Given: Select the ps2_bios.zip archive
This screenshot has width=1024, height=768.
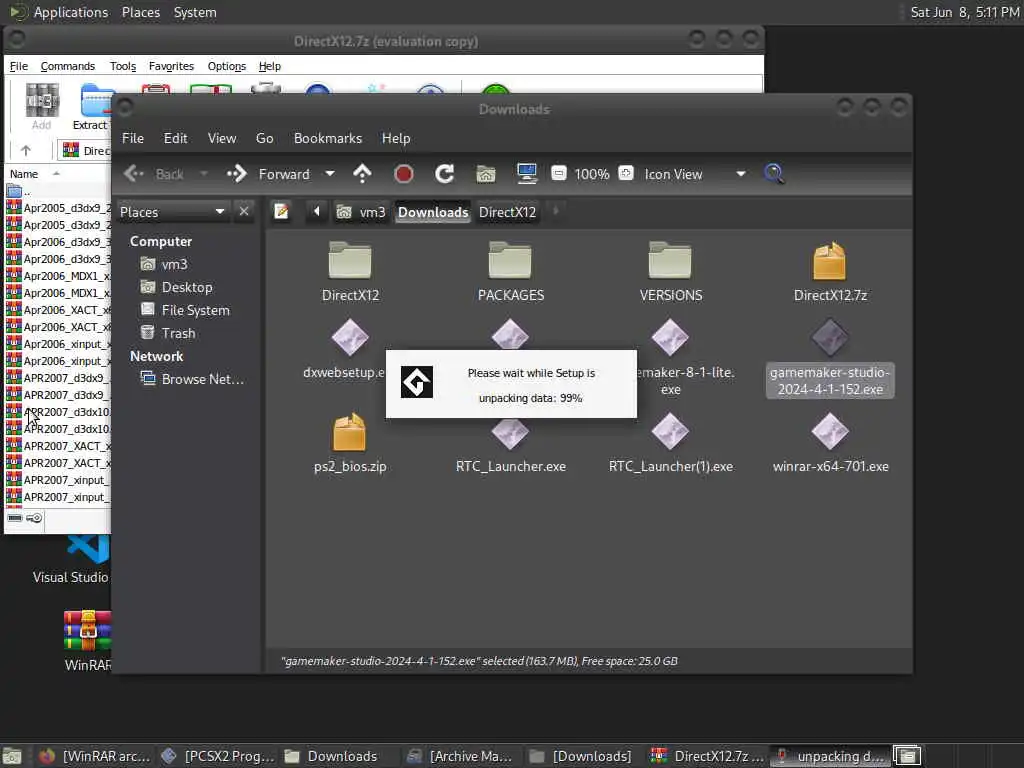Looking at the screenshot, I should click(350, 432).
